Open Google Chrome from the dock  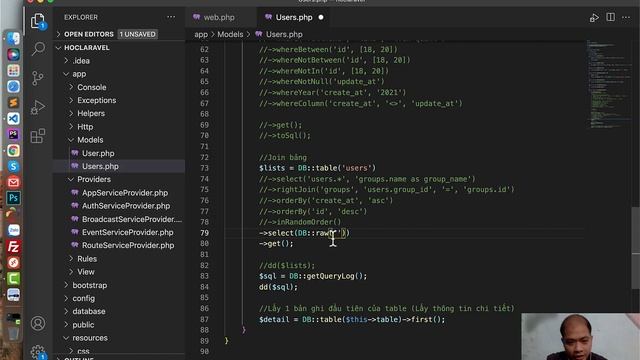coord(13,151)
